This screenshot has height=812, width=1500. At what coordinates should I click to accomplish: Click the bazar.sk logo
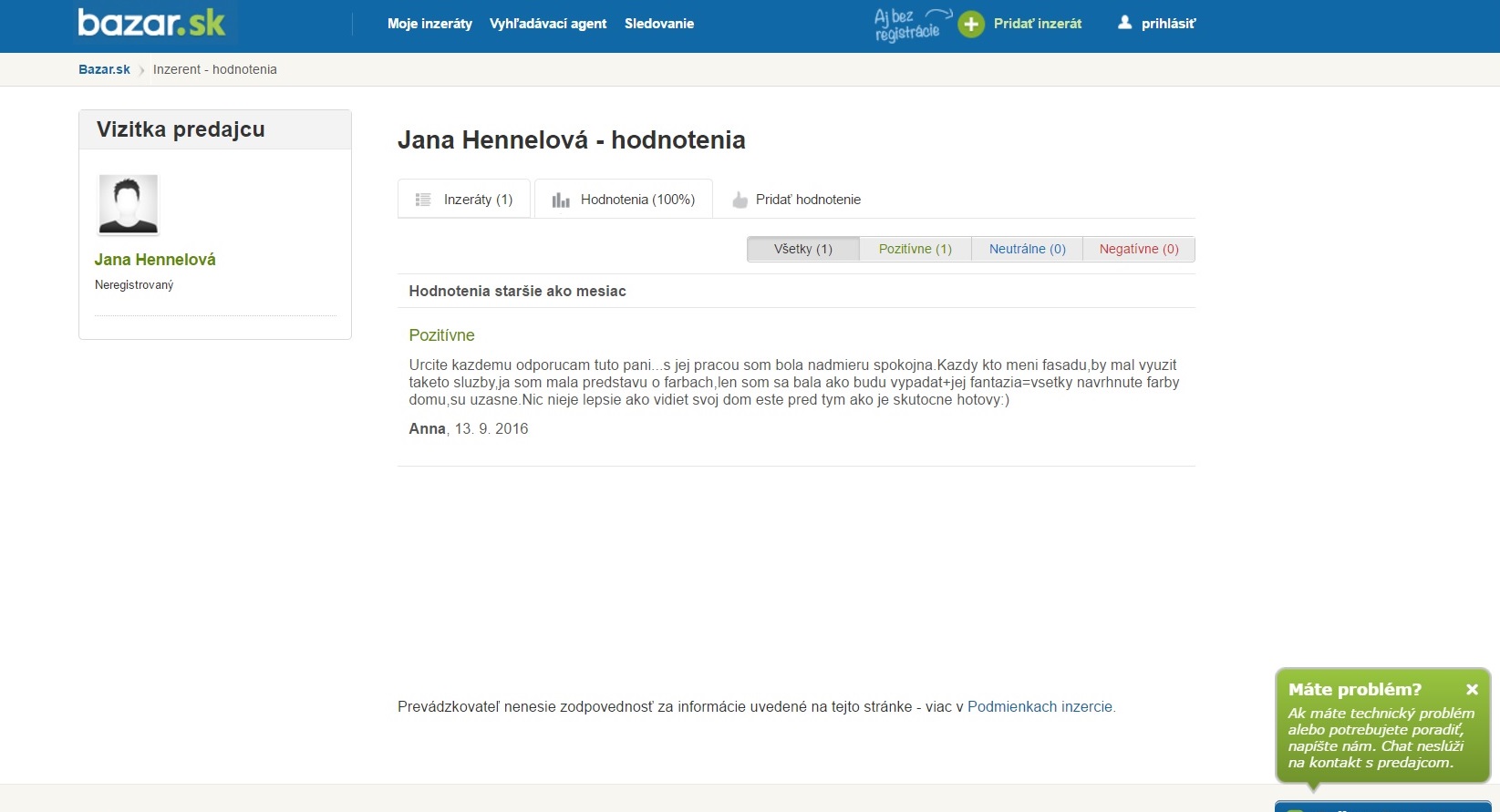(151, 23)
